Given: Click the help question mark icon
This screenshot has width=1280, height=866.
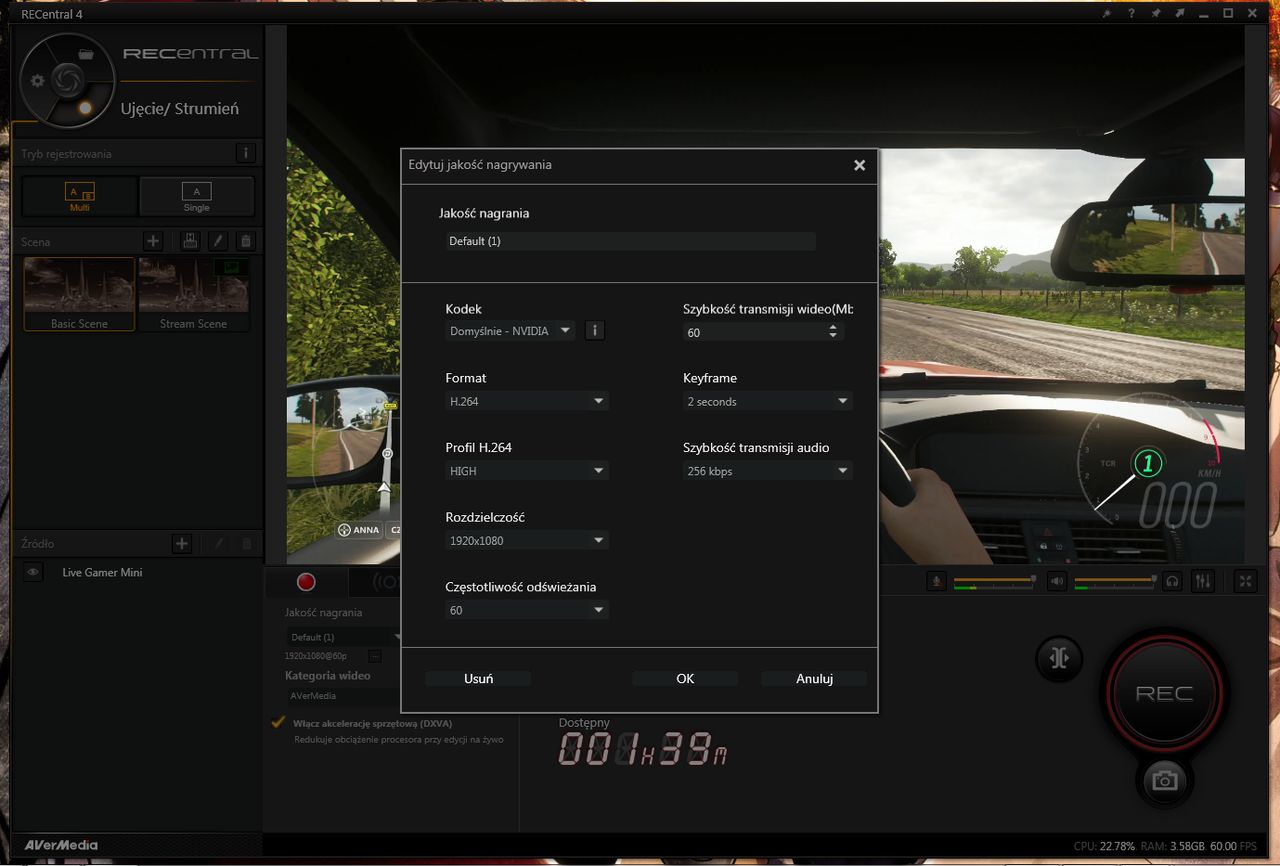Looking at the screenshot, I should [1131, 14].
